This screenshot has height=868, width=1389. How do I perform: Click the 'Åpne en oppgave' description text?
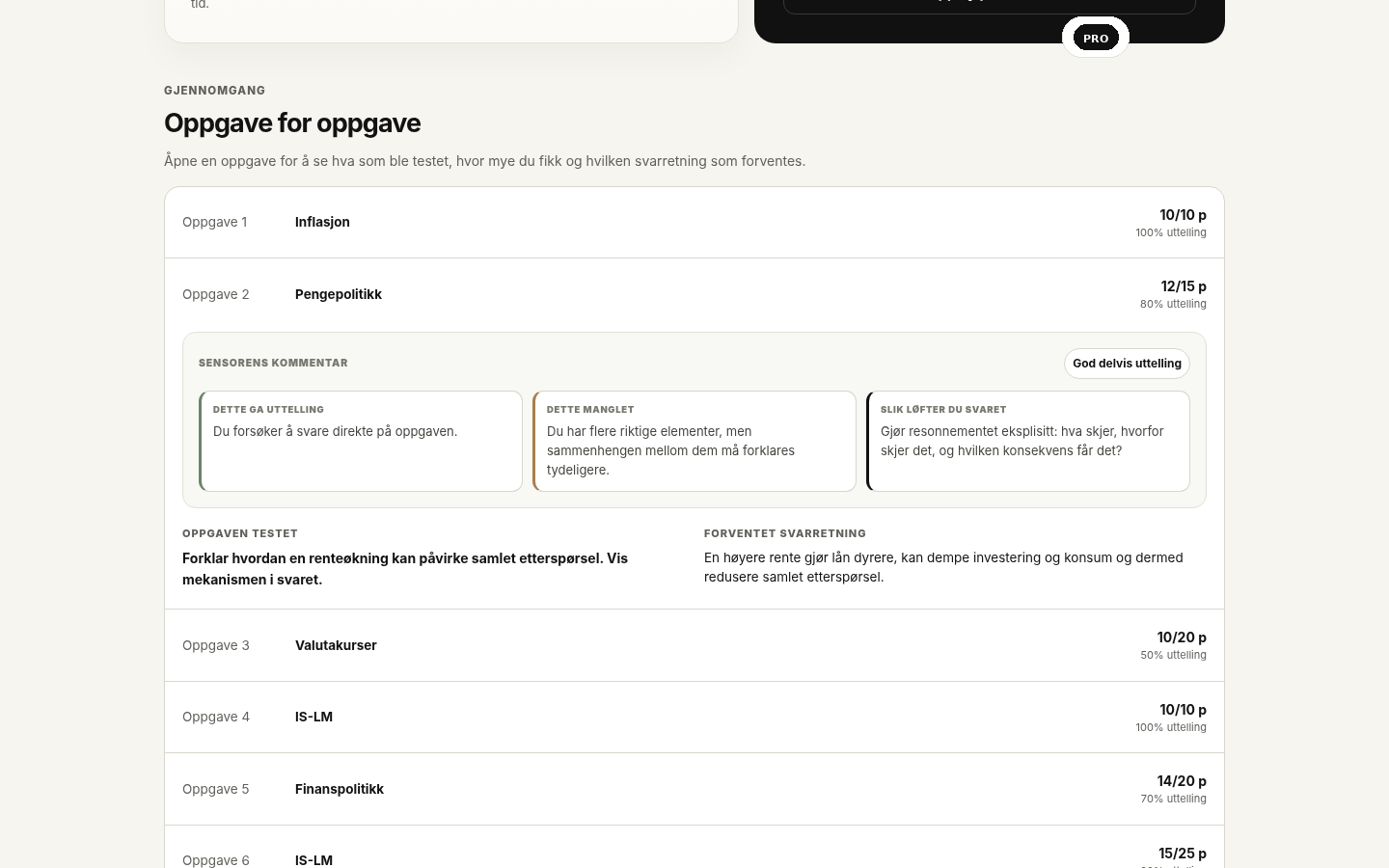pos(484,161)
